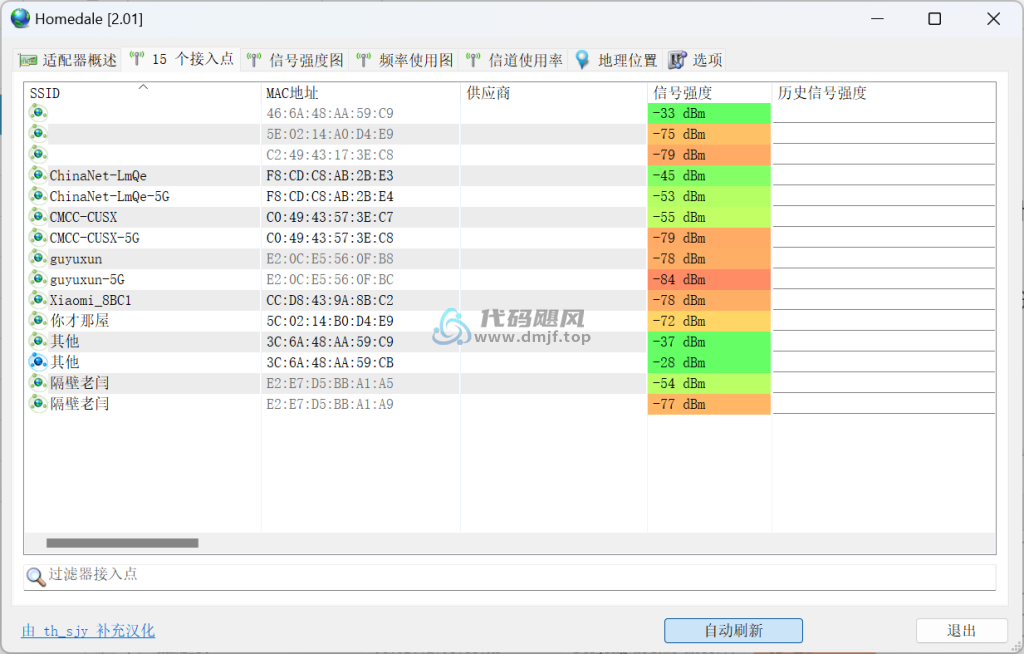Viewport: 1024px width, 654px height.
Task: Click MAC address CC:D8:43:9A:8B:C2
Action: pos(330,301)
